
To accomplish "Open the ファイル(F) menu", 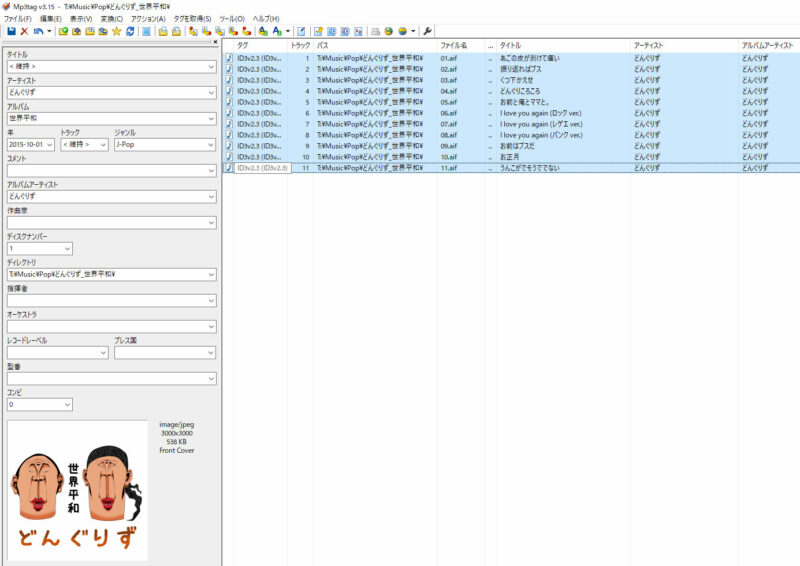I will [18, 18].
